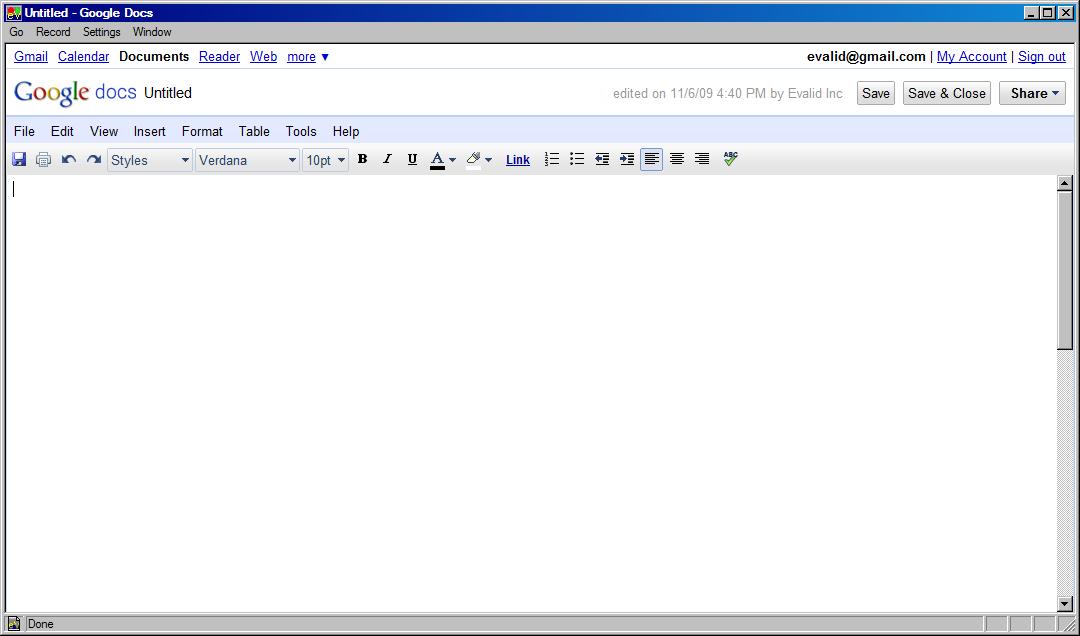
Task: Open the Reader link
Action: [x=219, y=57]
